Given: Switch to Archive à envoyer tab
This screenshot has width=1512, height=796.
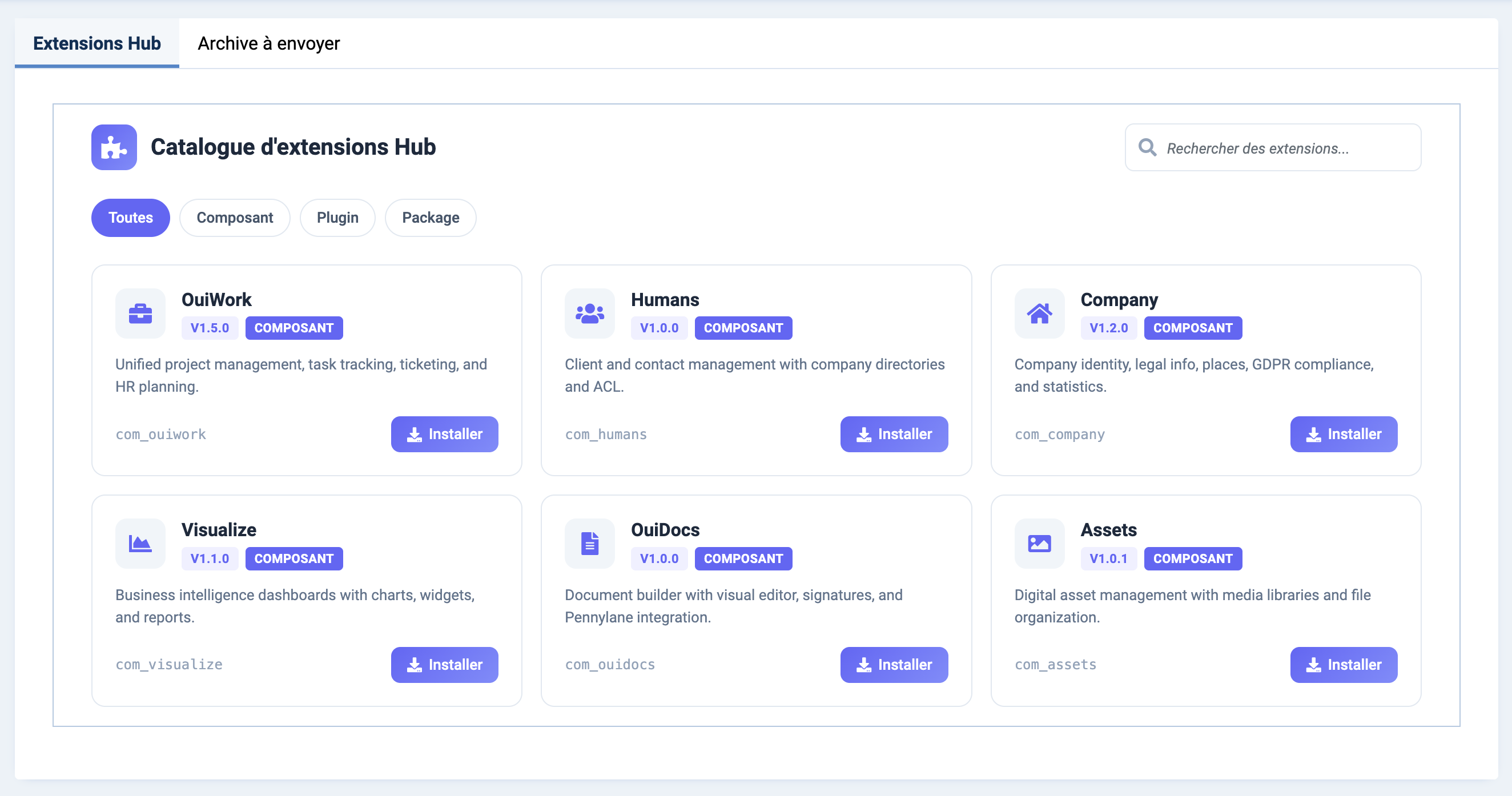Looking at the screenshot, I should point(268,43).
